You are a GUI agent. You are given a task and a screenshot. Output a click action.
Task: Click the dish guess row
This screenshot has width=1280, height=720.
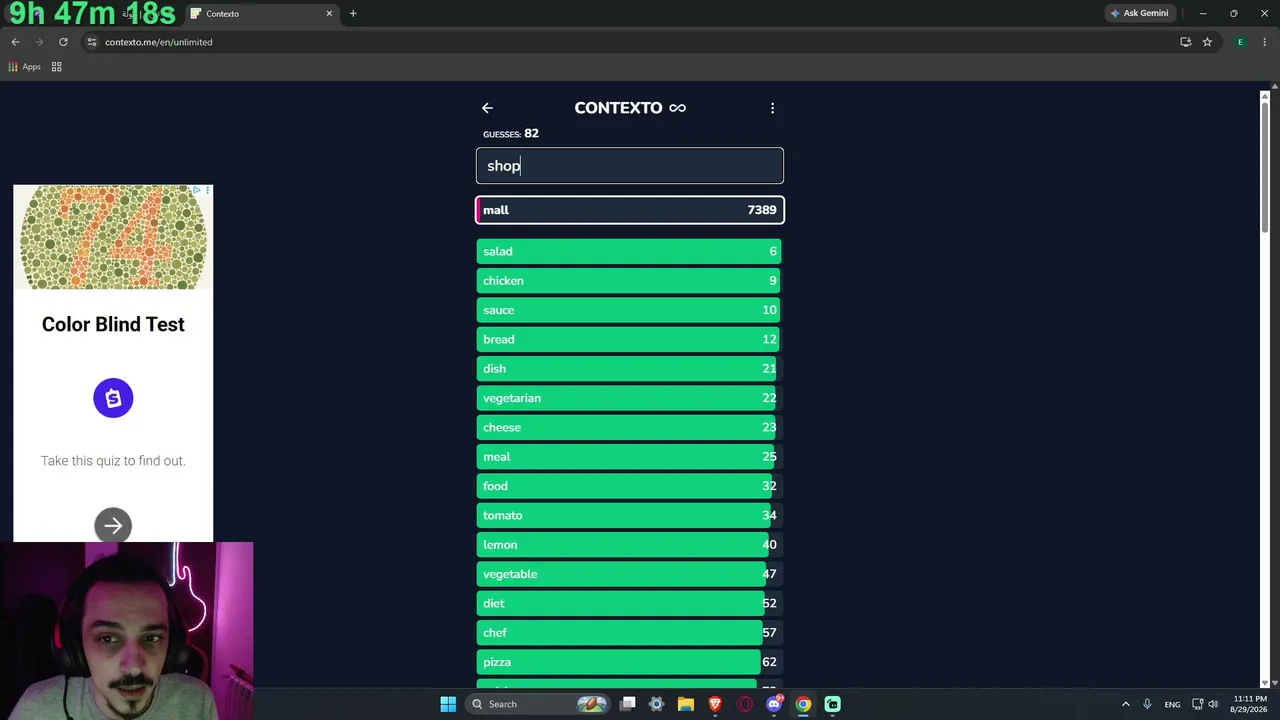[630, 369]
